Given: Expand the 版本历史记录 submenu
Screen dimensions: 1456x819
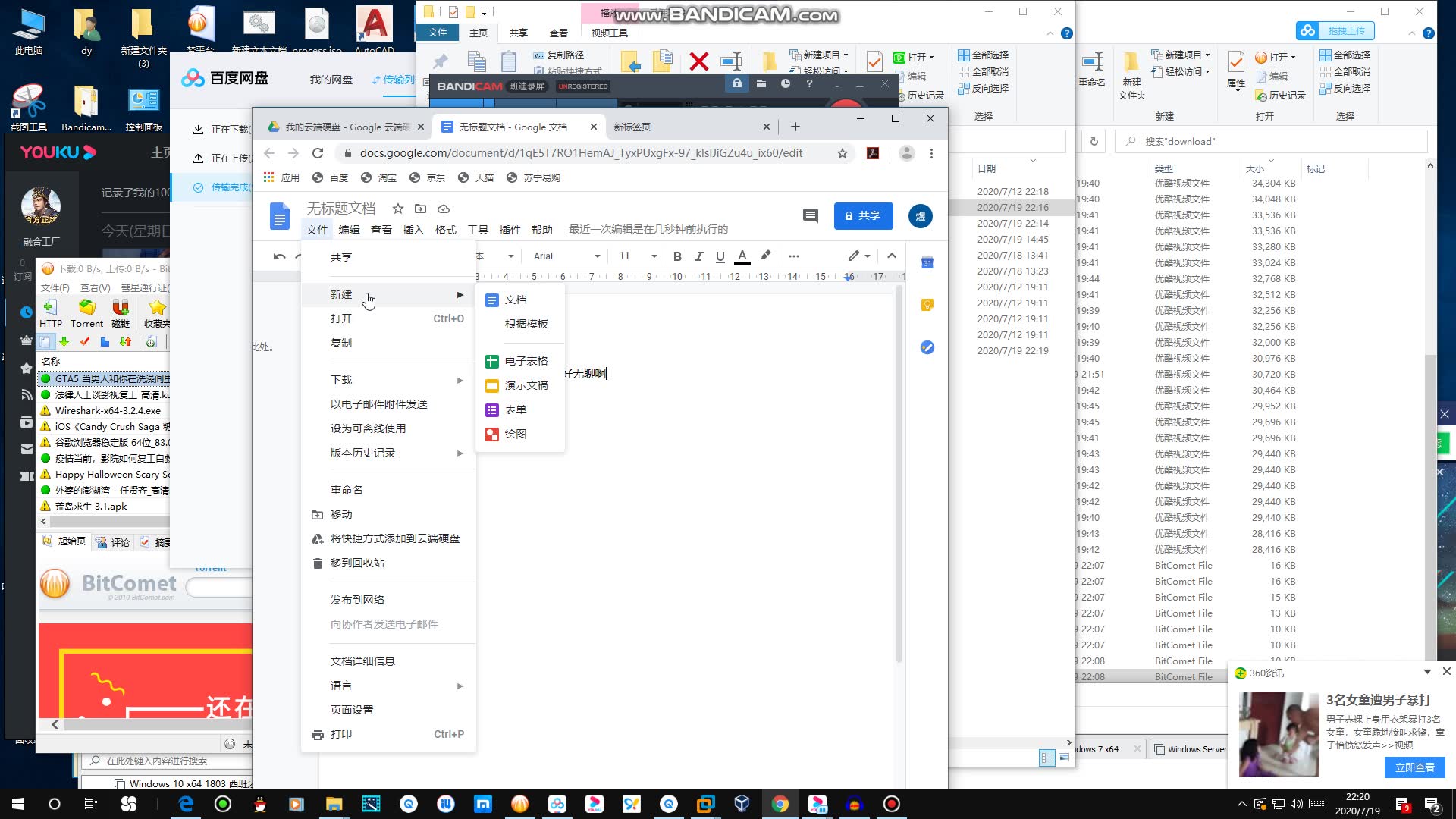Looking at the screenshot, I should (388, 453).
